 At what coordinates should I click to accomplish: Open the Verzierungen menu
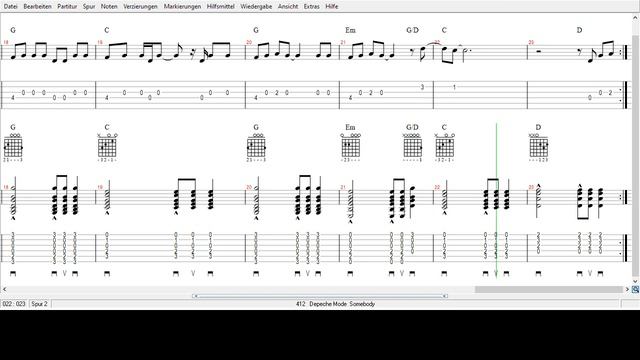point(140,7)
